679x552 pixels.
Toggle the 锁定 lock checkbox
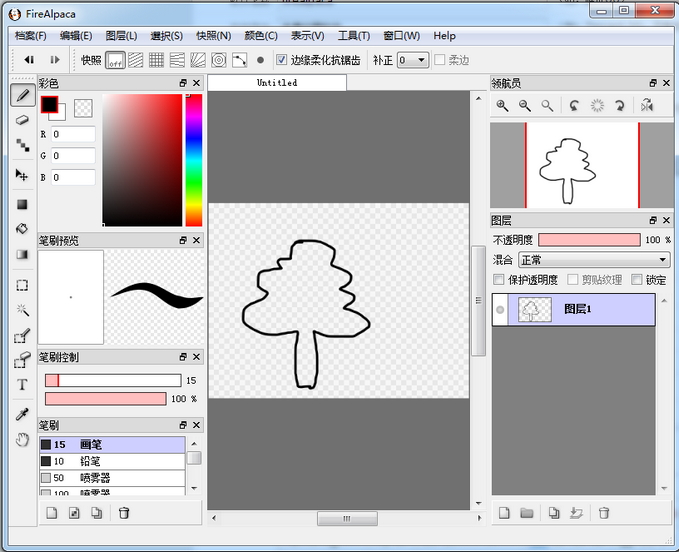click(x=637, y=280)
